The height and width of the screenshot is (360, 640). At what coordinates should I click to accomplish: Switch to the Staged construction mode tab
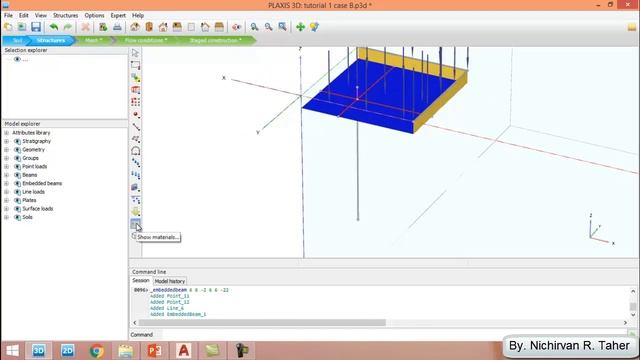pyautogui.click(x=215, y=40)
